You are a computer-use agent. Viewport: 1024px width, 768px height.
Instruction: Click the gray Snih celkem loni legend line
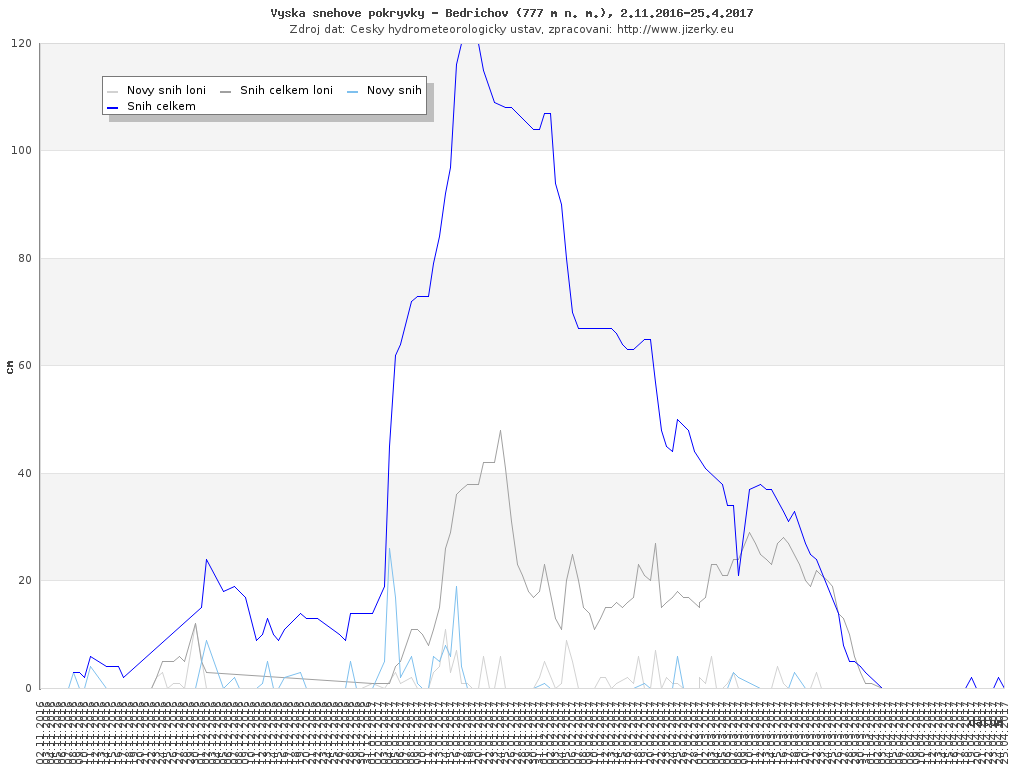226,90
